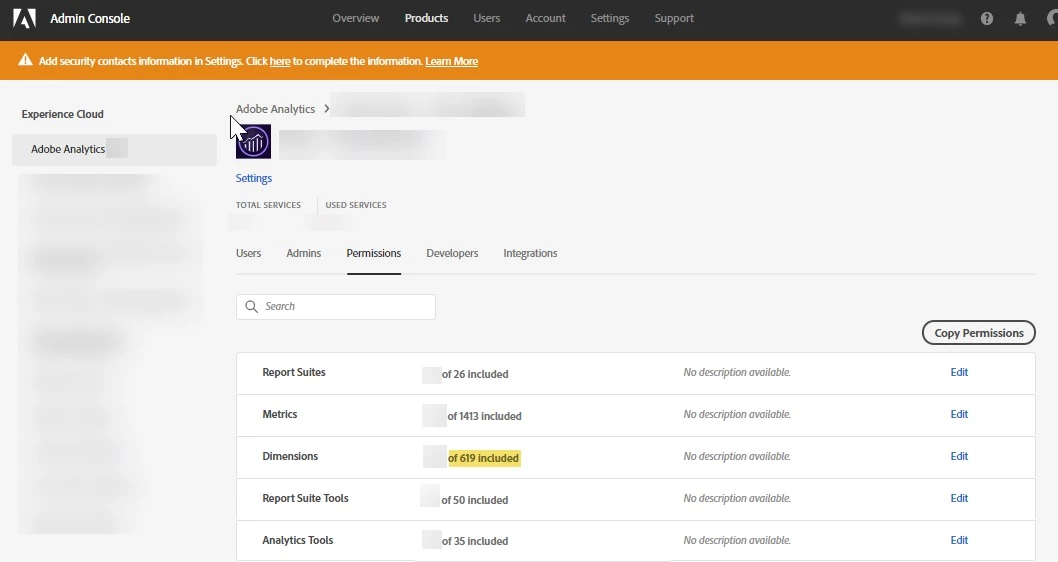Viewport: 1058px width, 562px height.
Task: Click the breadcrumb chevron after Adobe Analytics
Action: coord(327,109)
